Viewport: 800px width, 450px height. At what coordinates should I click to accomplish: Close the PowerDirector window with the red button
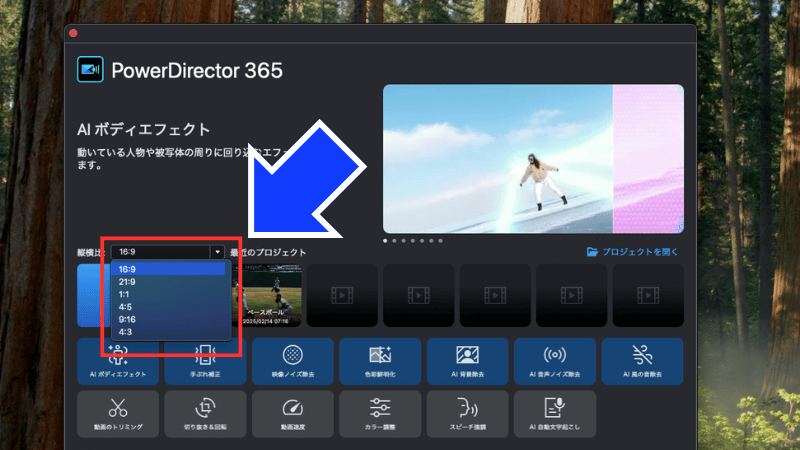click(73, 33)
